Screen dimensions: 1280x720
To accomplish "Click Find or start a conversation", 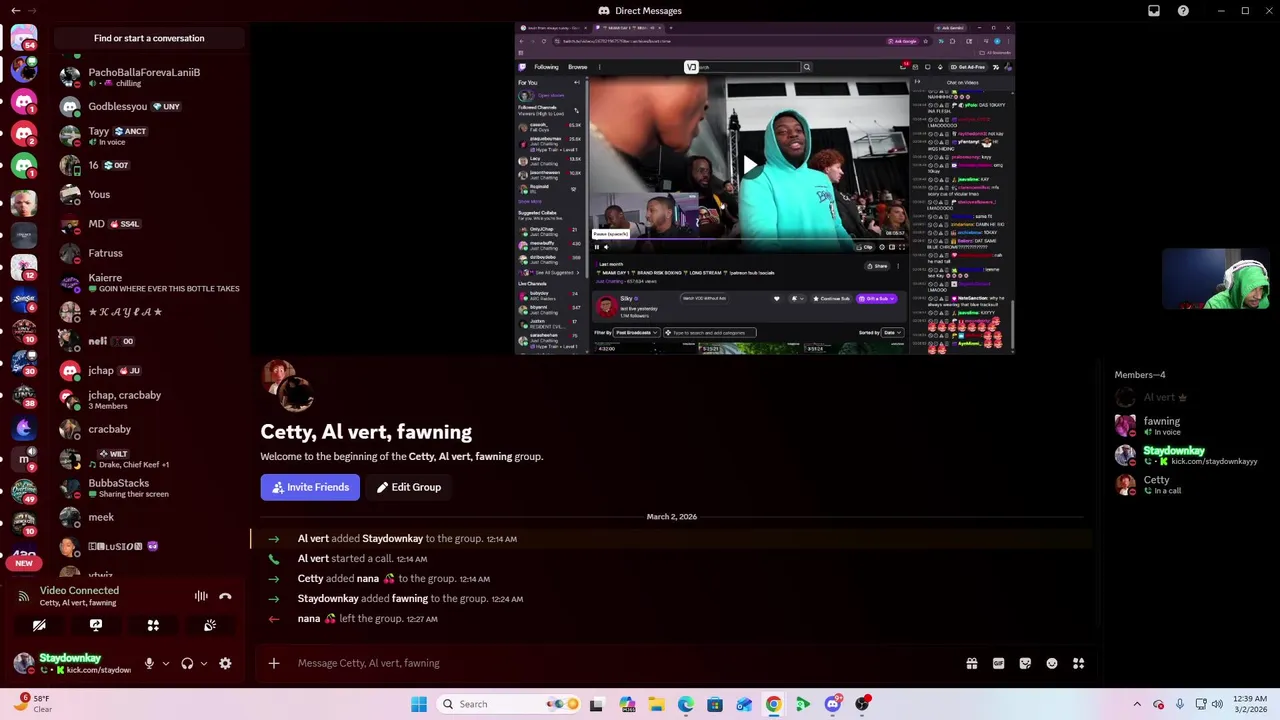I will (149, 38).
